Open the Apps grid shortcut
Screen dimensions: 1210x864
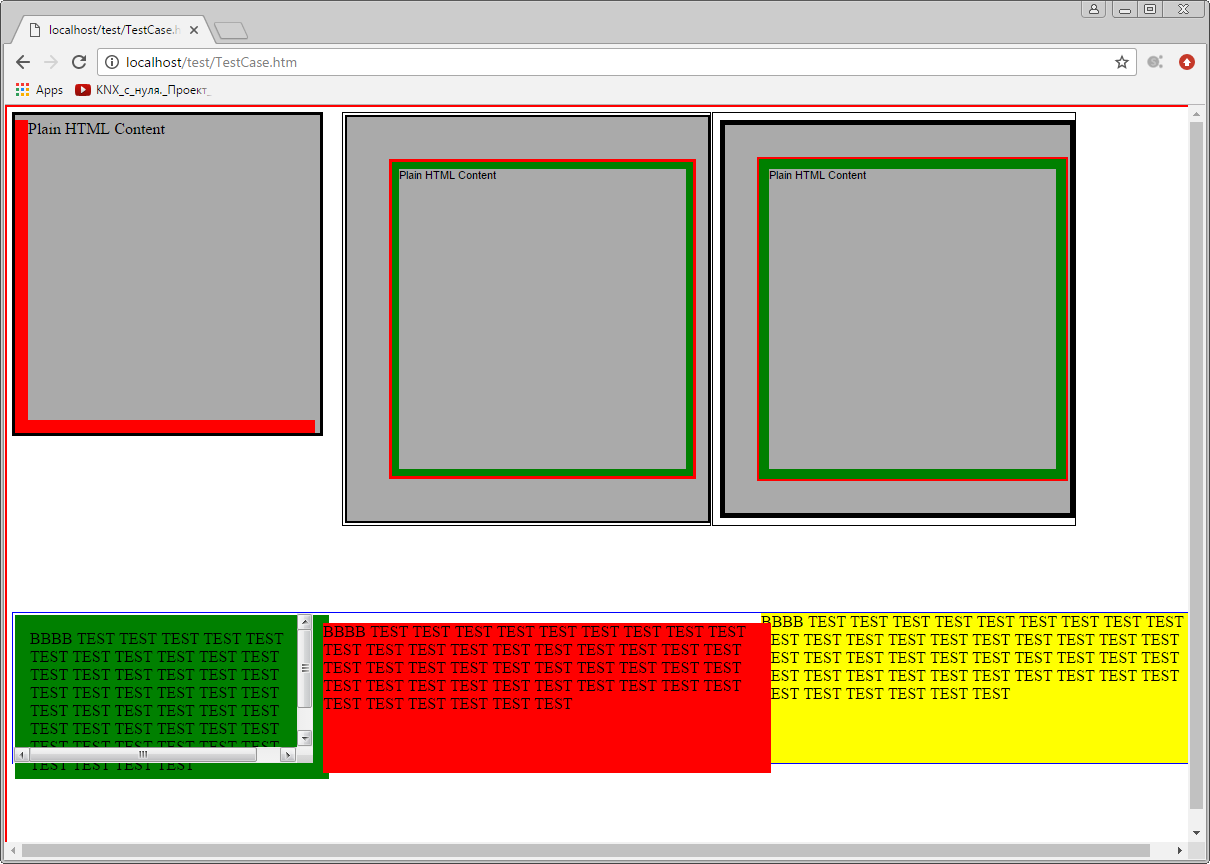[39, 90]
